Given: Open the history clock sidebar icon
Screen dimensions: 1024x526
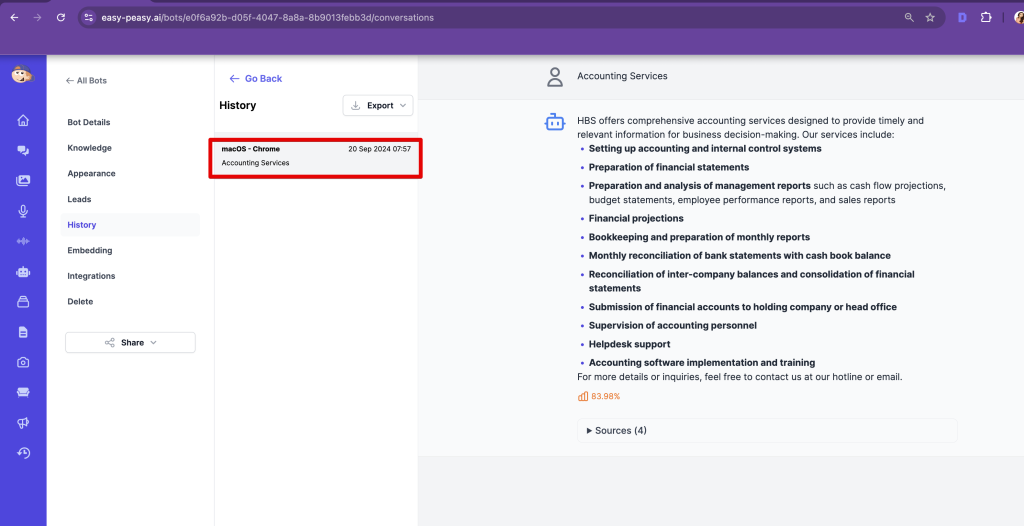Looking at the screenshot, I should tap(23, 453).
